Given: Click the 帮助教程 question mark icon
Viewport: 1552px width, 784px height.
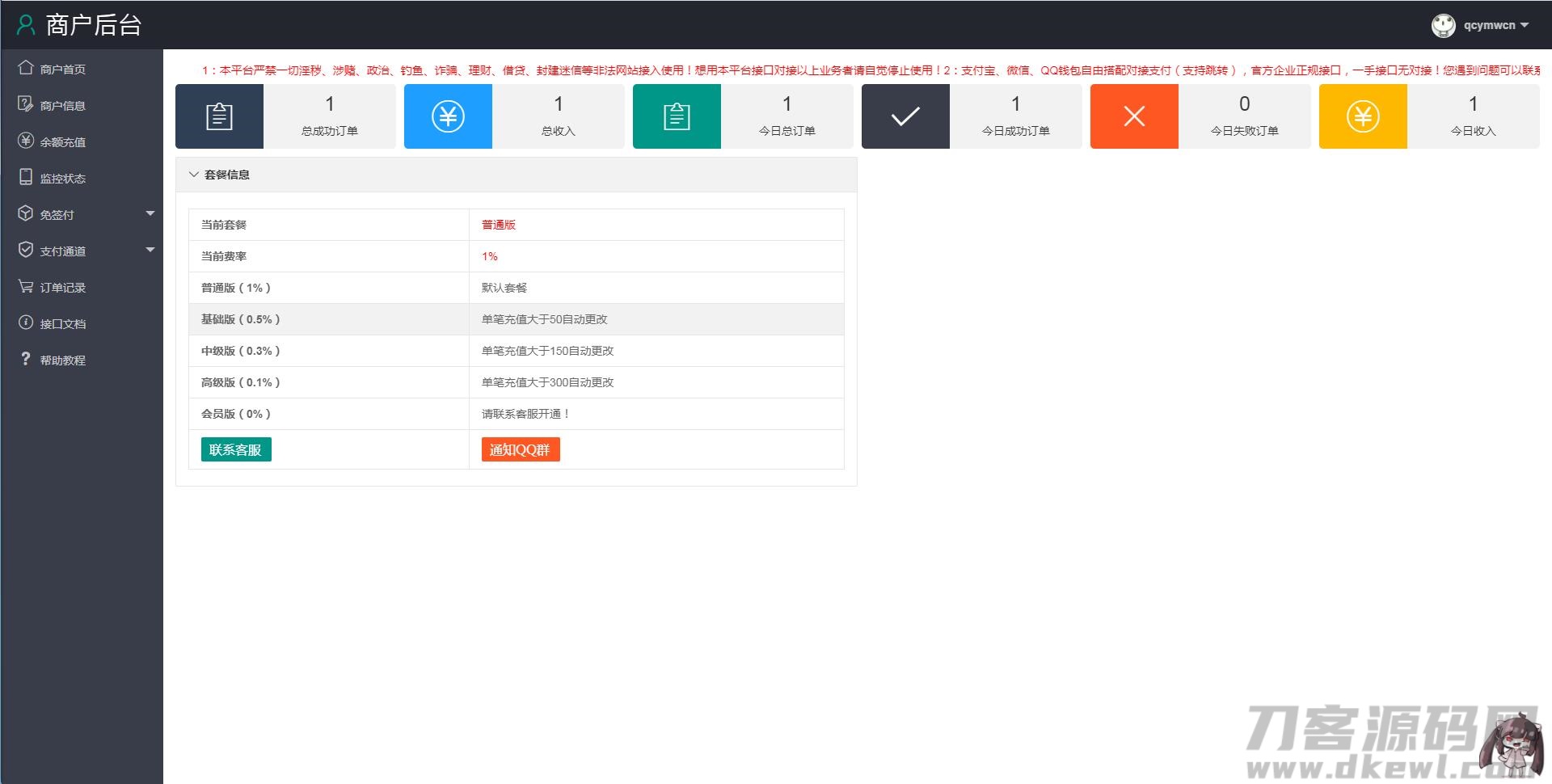Looking at the screenshot, I should pyautogui.click(x=25, y=359).
